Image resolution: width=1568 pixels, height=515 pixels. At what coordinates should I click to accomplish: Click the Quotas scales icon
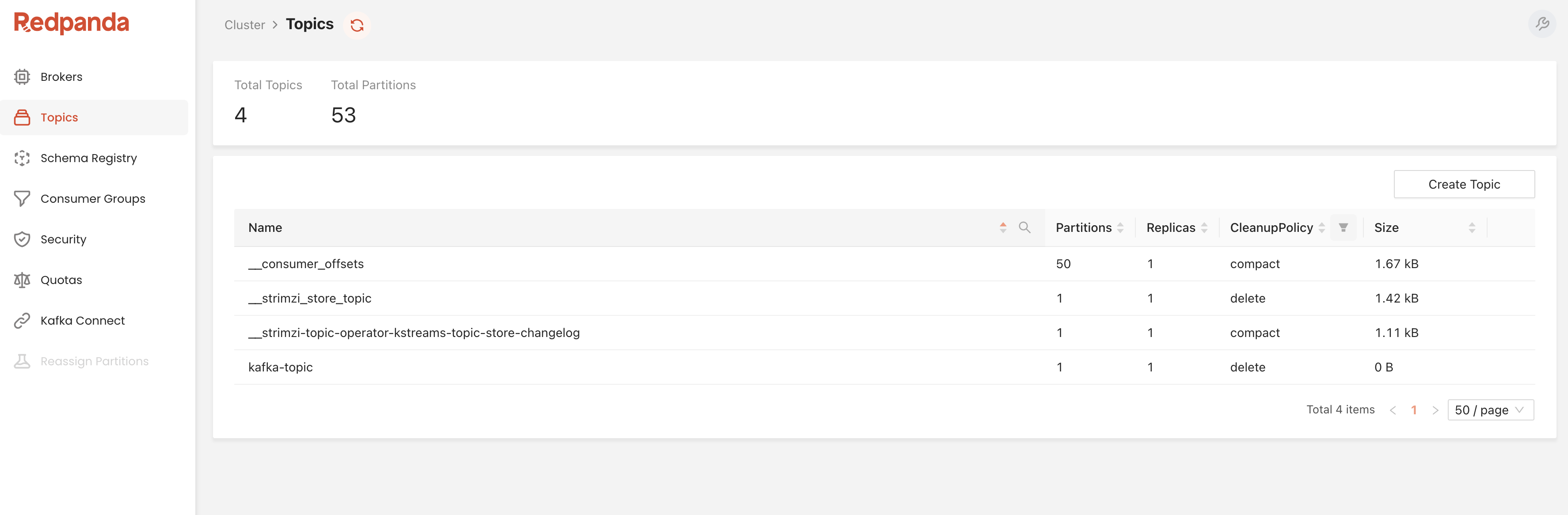pos(22,280)
